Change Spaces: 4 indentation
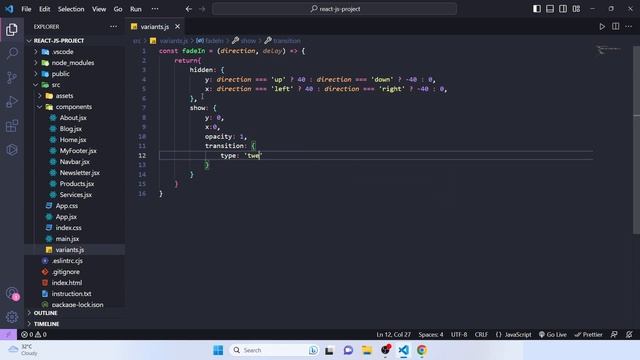 click(x=431, y=334)
